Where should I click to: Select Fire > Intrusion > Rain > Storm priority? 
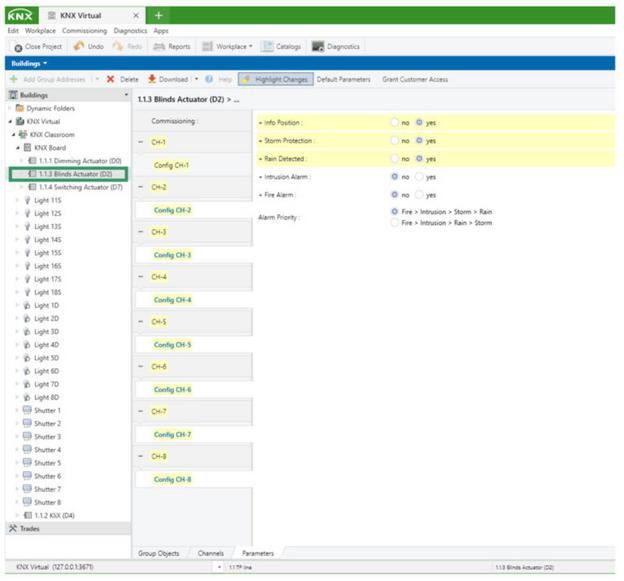click(x=395, y=223)
